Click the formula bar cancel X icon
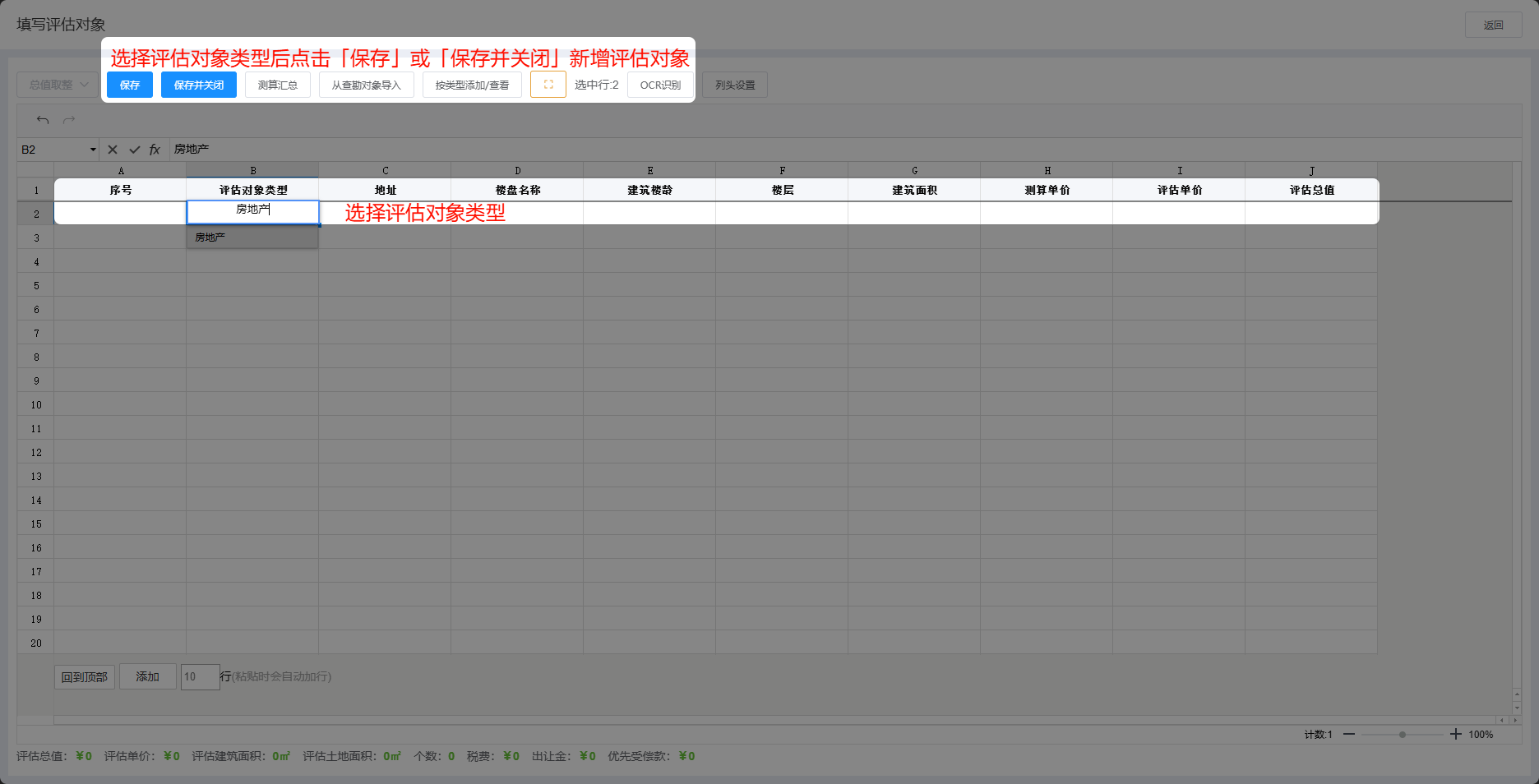The height and width of the screenshot is (784, 1539). (113, 150)
